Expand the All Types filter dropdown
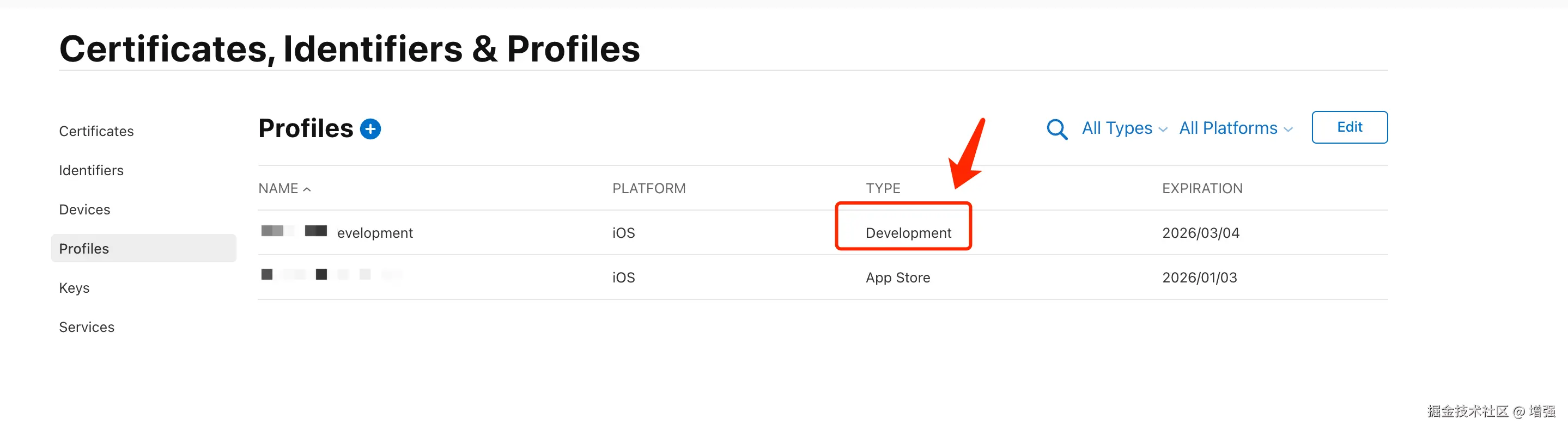Viewport: 1568px width, 431px height. click(1123, 128)
